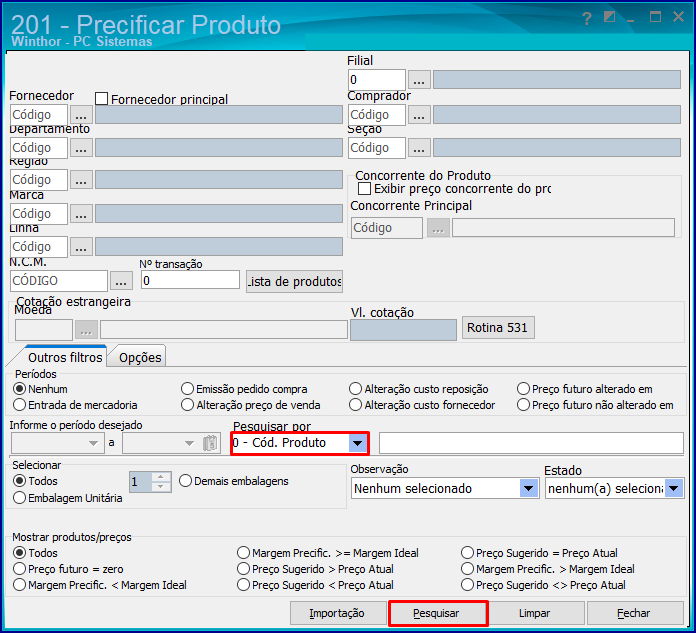Click the Pesquisar button
The height and width of the screenshot is (633, 696).
[437, 613]
